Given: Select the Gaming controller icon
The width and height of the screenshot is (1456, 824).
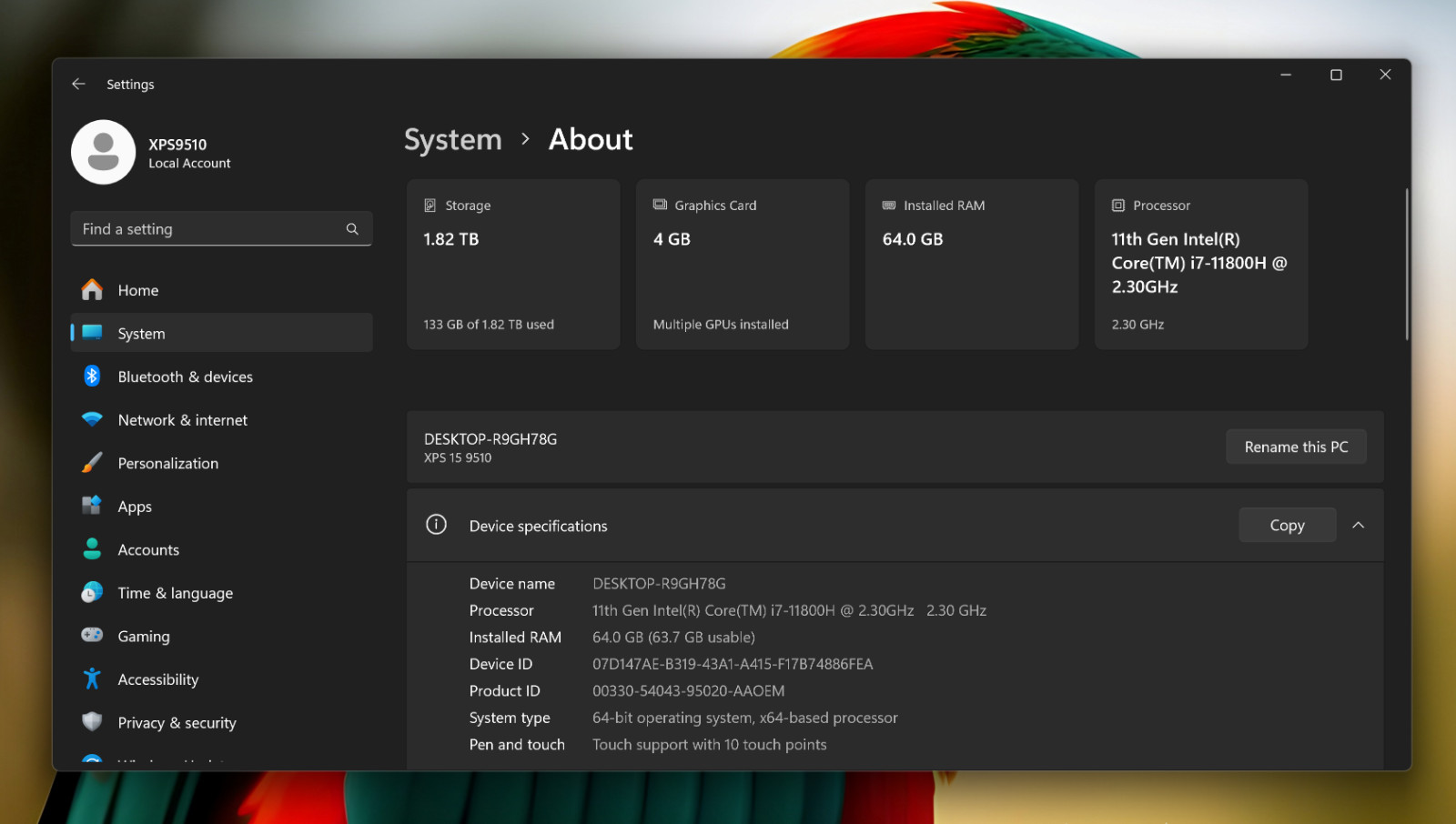Looking at the screenshot, I should click(92, 635).
